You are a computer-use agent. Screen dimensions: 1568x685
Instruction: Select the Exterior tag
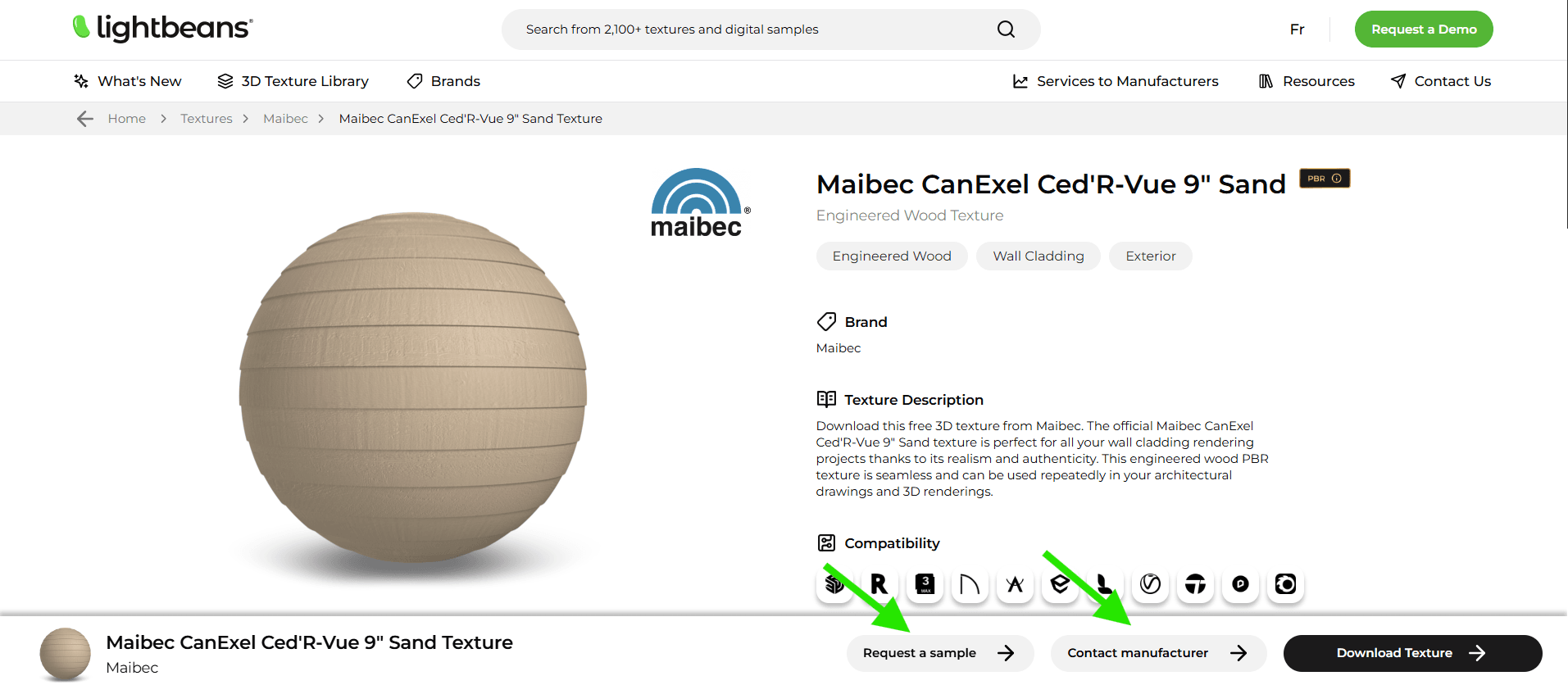pos(1151,256)
